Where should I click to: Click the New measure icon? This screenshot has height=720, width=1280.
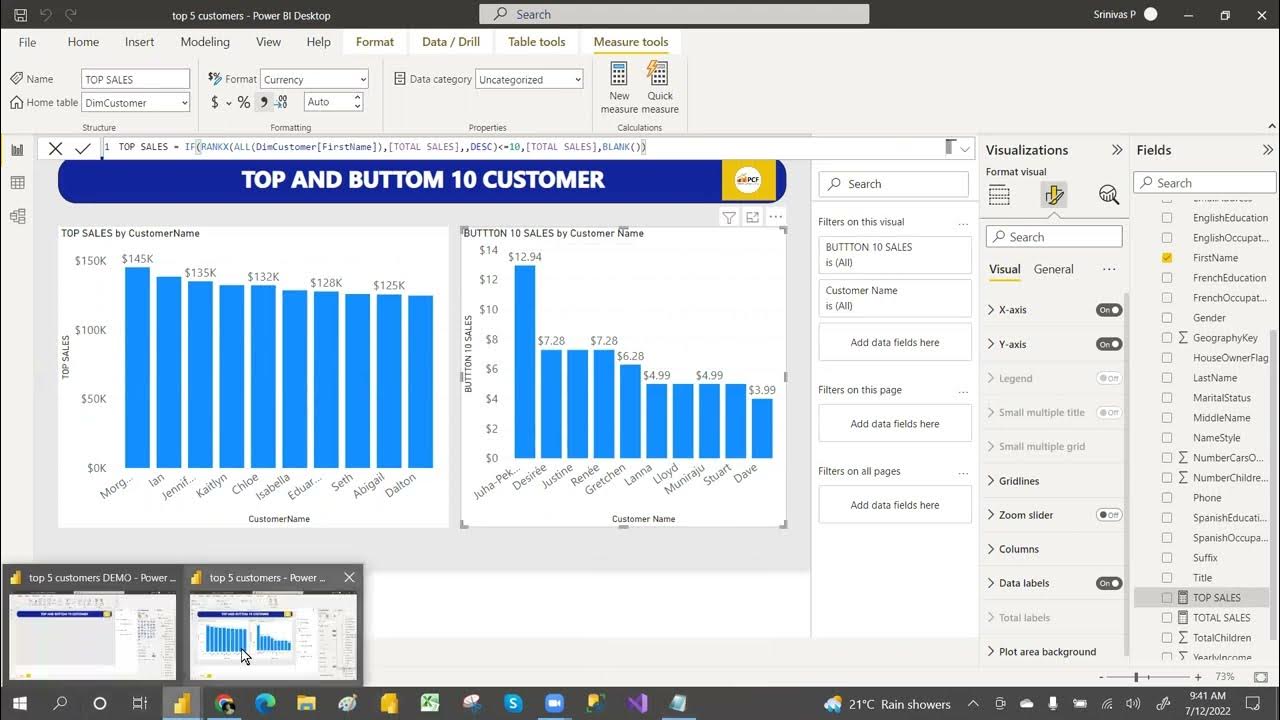(619, 75)
